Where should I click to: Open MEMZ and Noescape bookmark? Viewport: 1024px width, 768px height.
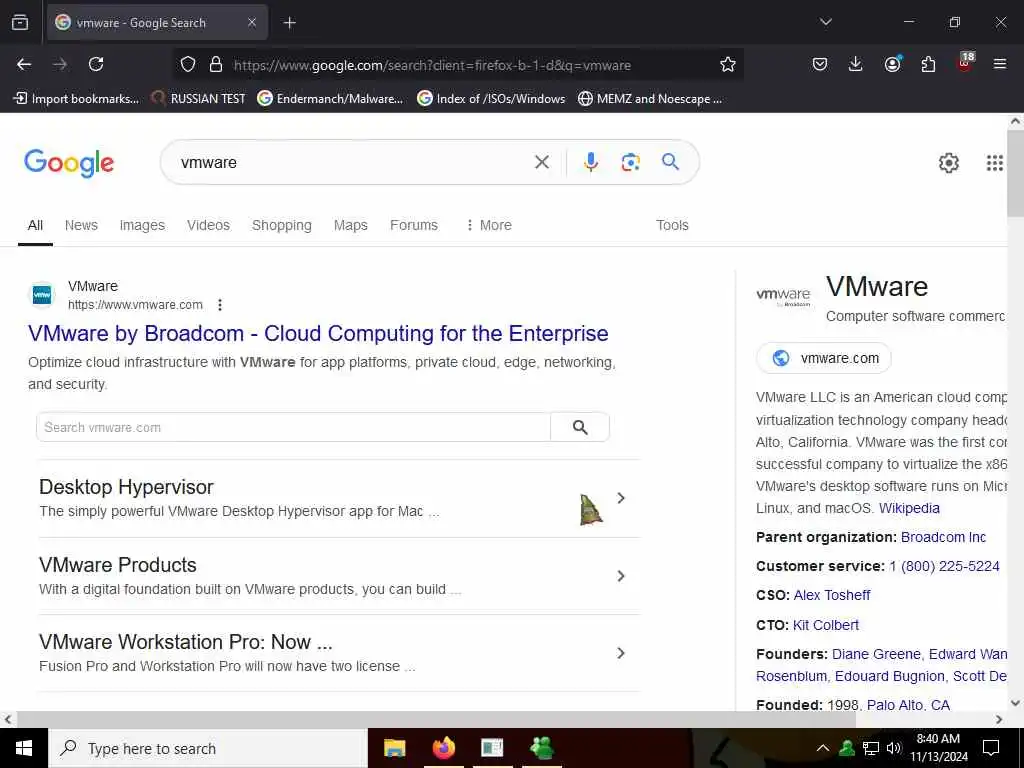650,99
